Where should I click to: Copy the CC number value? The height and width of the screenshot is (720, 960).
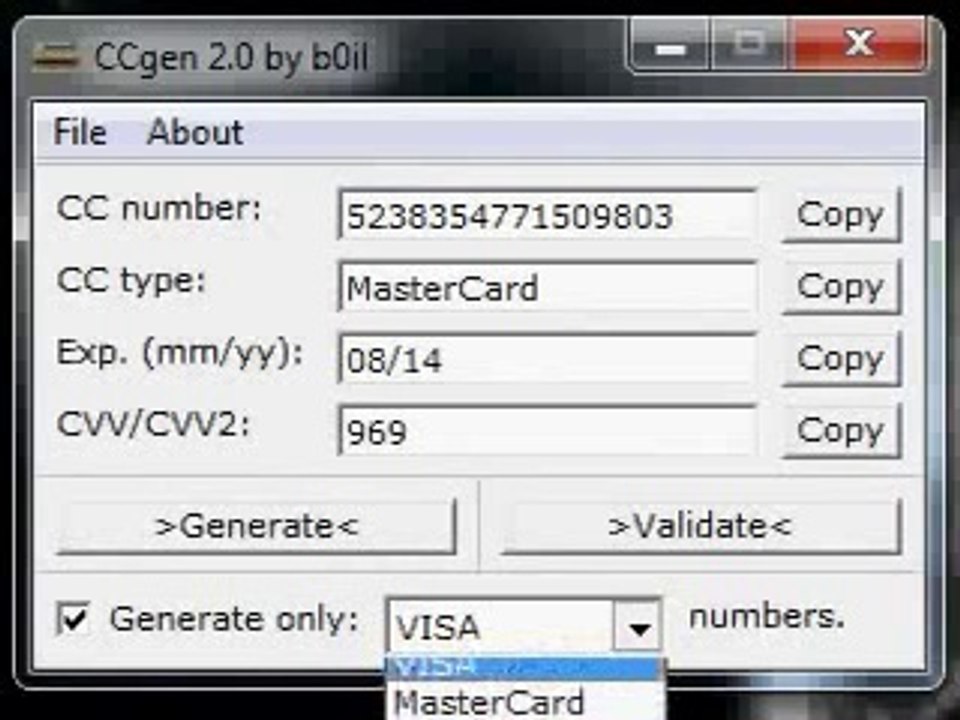click(841, 215)
